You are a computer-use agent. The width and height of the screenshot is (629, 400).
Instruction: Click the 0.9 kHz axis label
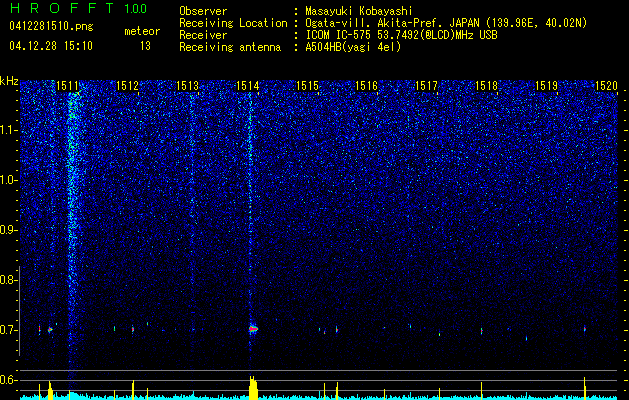coord(8,230)
